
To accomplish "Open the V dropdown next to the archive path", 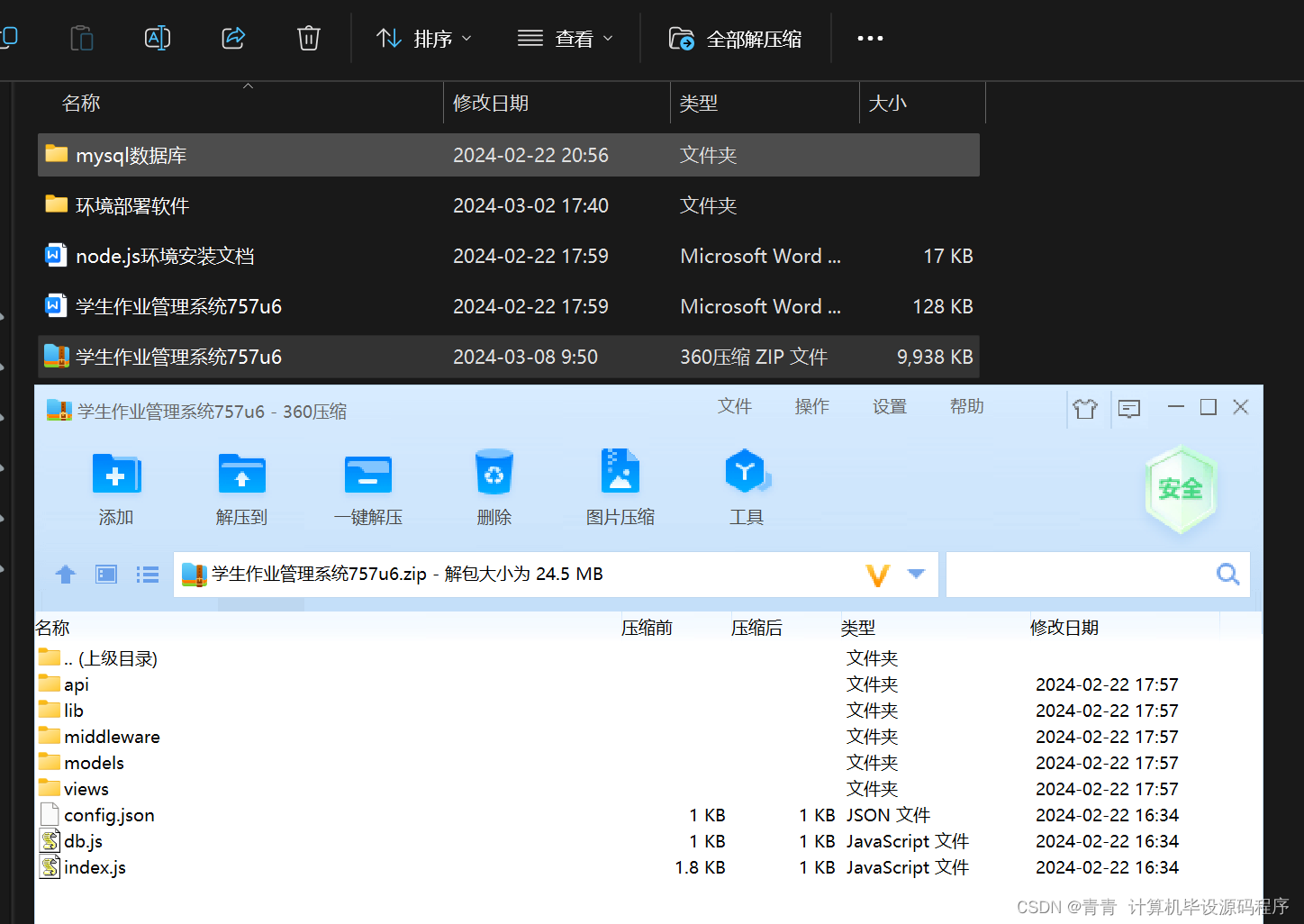I will 916,574.
